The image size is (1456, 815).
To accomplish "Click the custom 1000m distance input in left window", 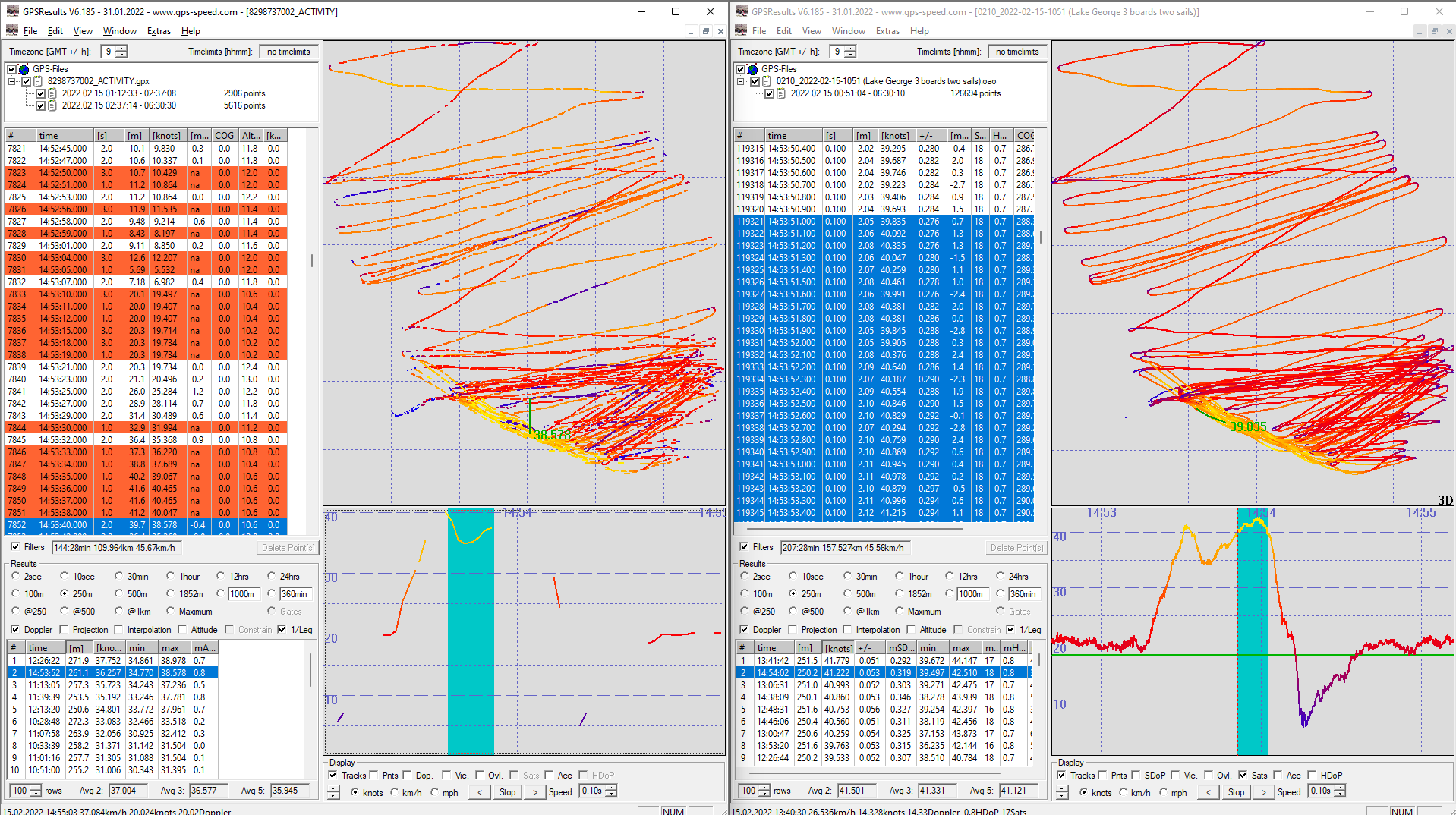I will [x=244, y=593].
